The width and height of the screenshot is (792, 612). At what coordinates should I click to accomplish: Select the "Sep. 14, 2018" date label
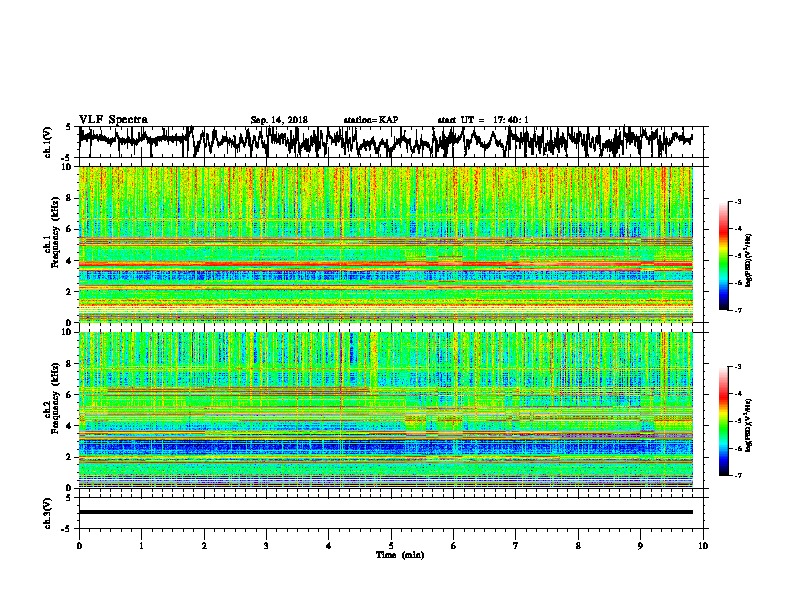[279, 120]
